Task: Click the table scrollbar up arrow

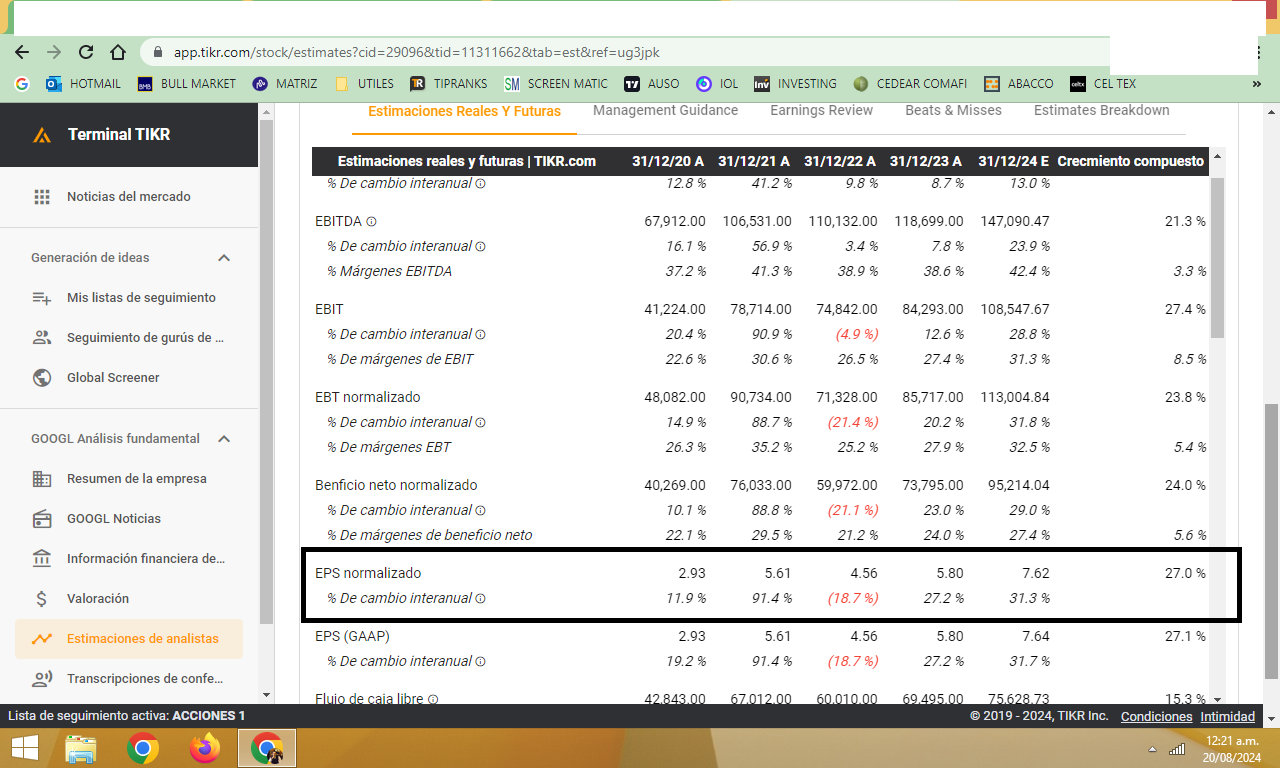Action: pyautogui.click(x=1217, y=157)
